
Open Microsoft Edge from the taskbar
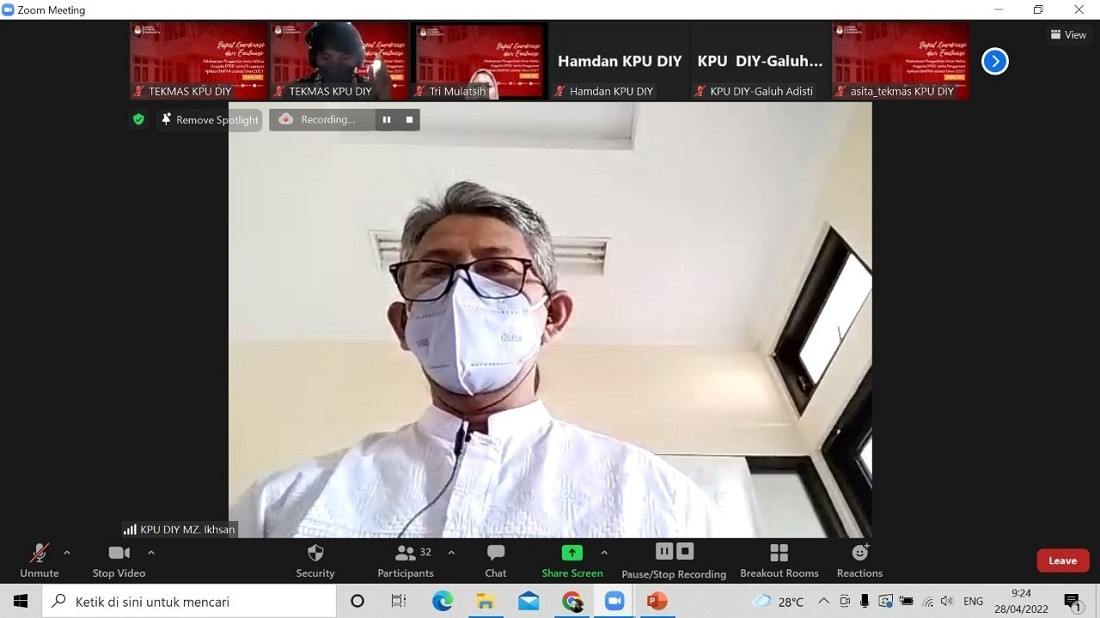coord(442,601)
